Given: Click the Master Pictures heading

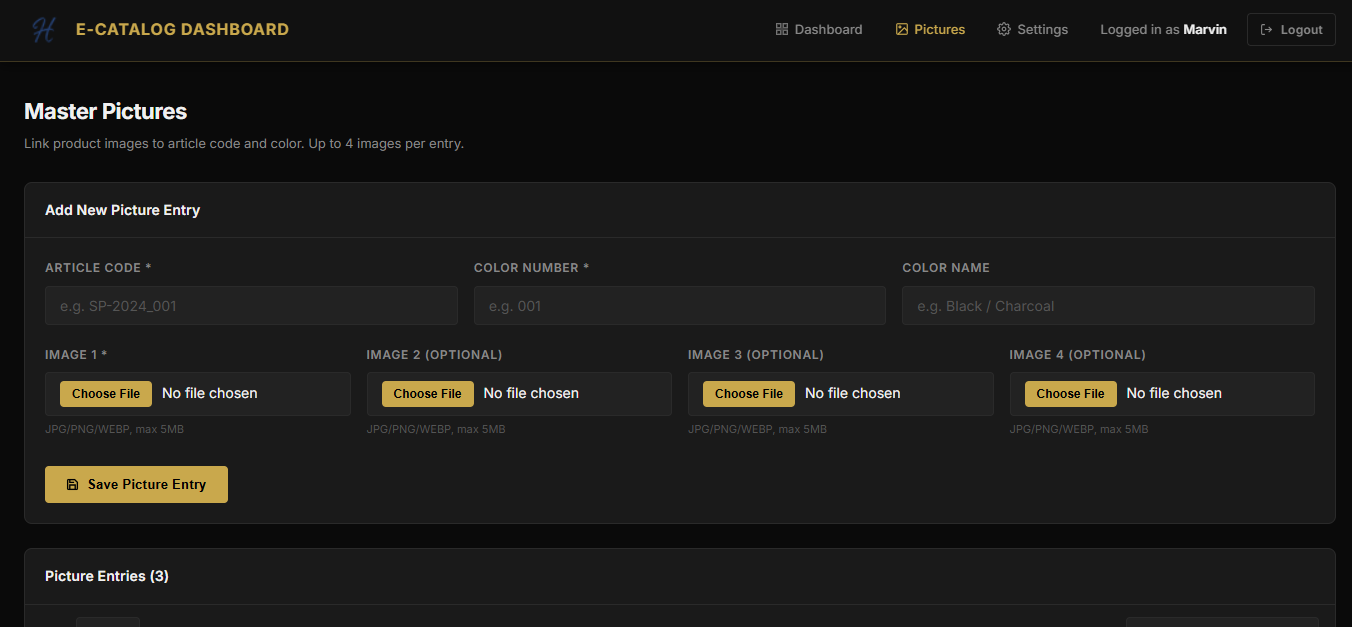Looking at the screenshot, I should pos(105,111).
